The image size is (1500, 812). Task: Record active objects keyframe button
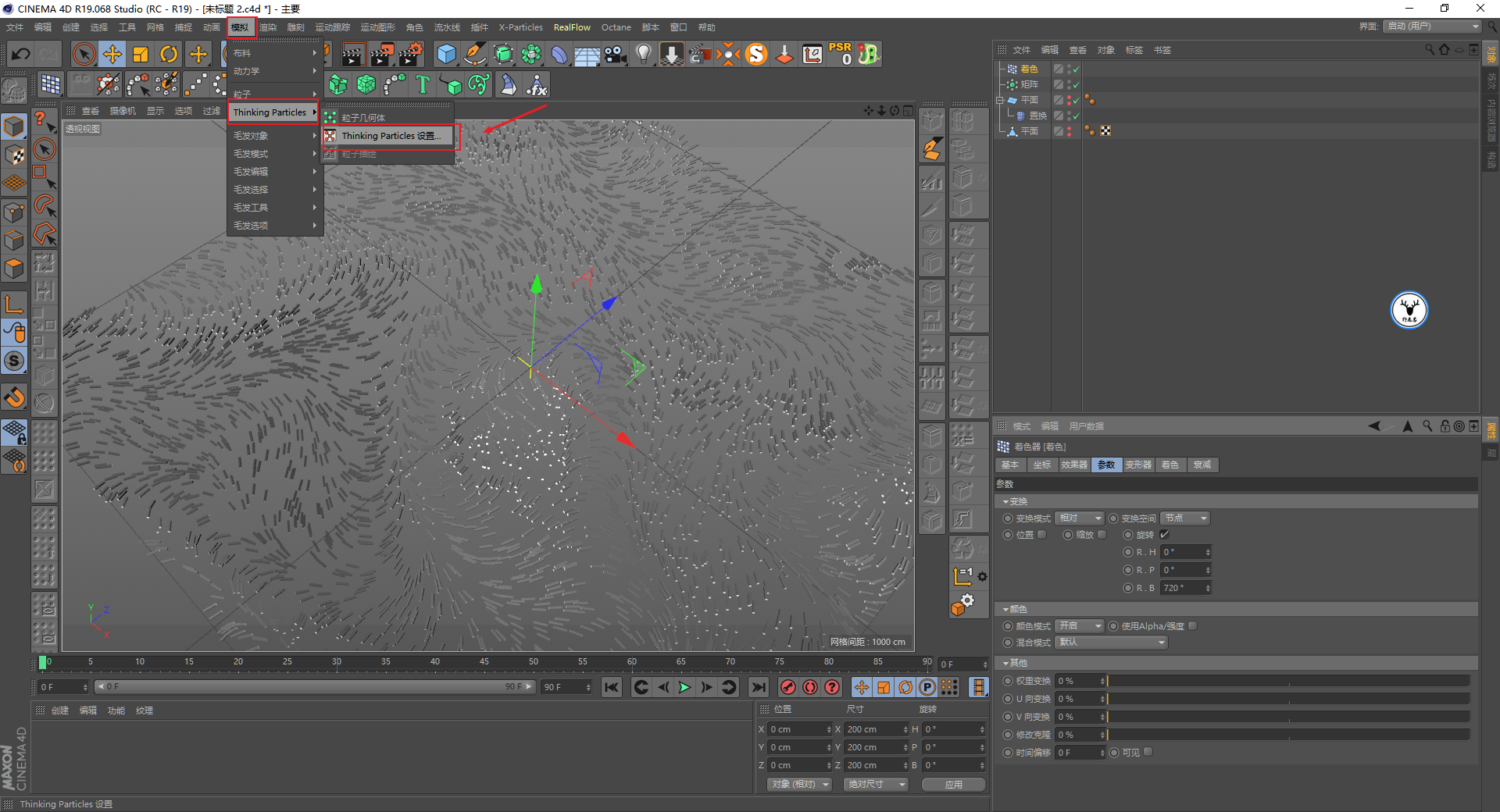click(x=788, y=687)
